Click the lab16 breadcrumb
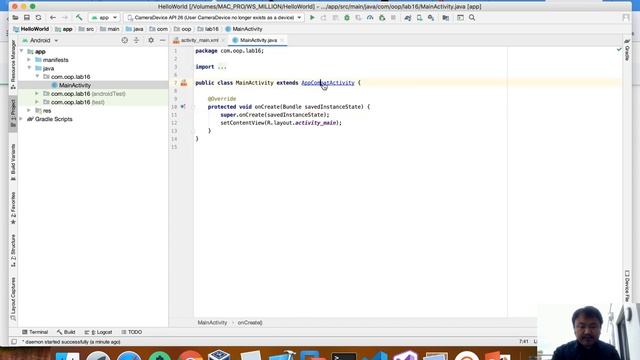The height and width of the screenshot is (360, 640). [211, 29]
